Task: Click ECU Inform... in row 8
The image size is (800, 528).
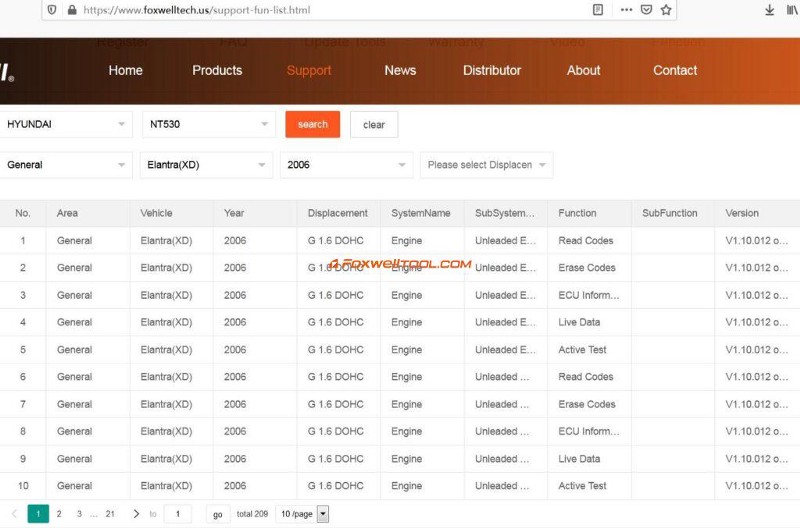Action: click(589, 432)
